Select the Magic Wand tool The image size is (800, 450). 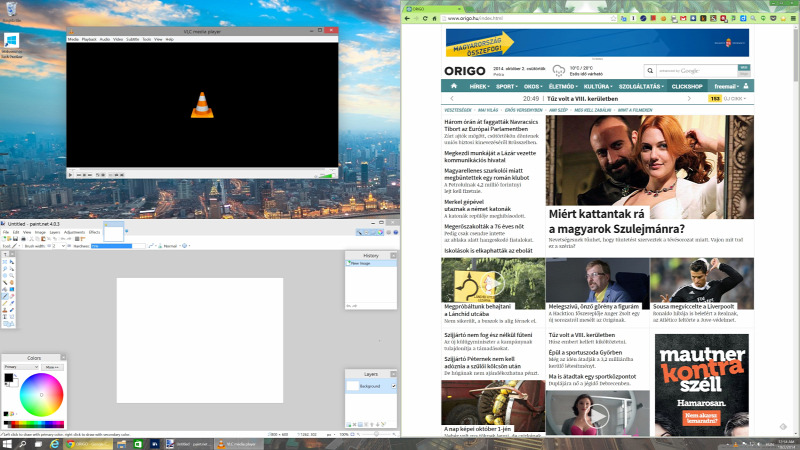5,283
